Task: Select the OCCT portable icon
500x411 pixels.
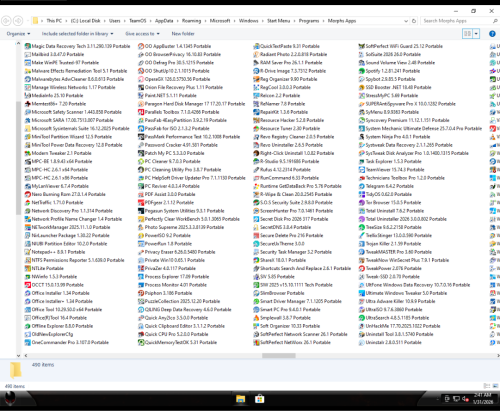Action: coord(28,285)
